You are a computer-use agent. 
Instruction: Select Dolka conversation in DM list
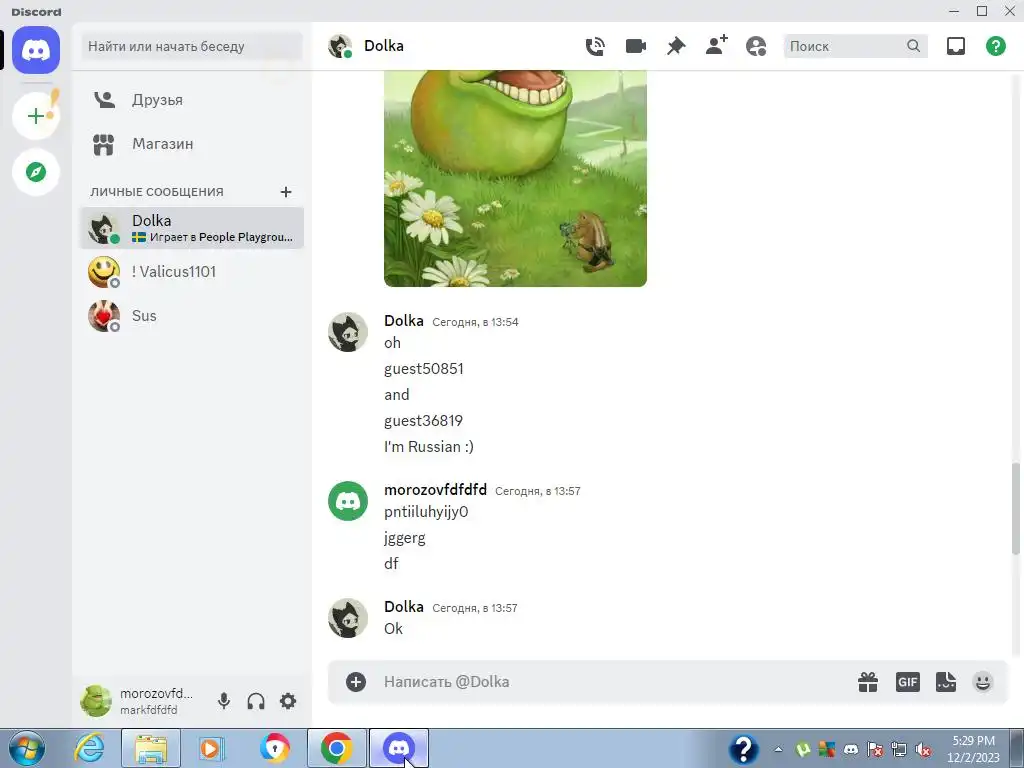coord(192,228)
